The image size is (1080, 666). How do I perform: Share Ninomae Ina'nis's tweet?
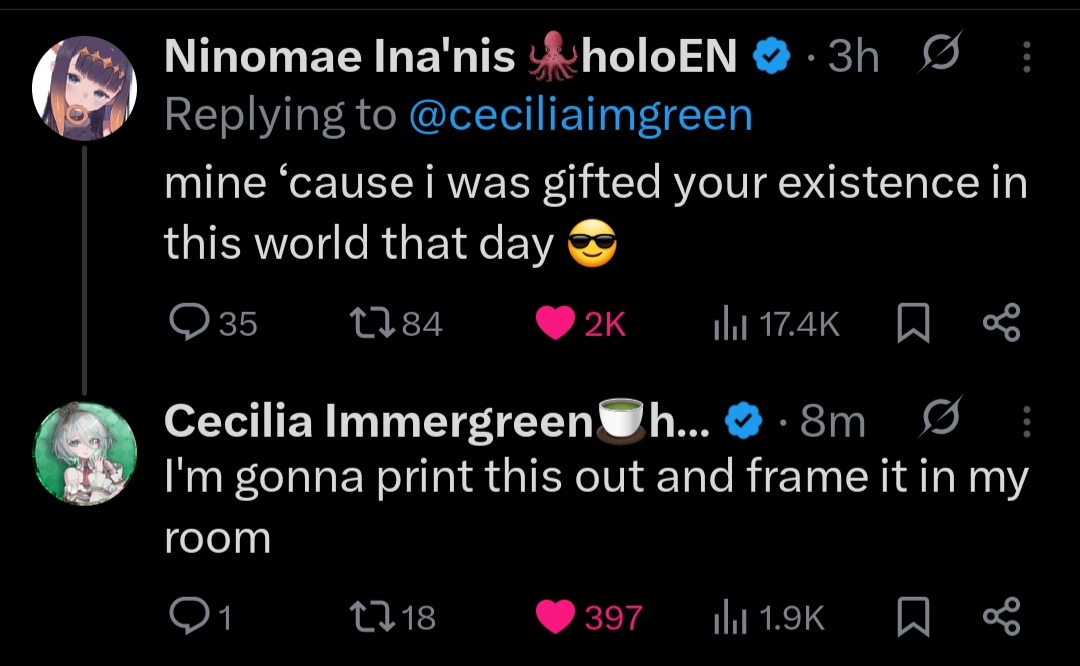point(1001,322)
